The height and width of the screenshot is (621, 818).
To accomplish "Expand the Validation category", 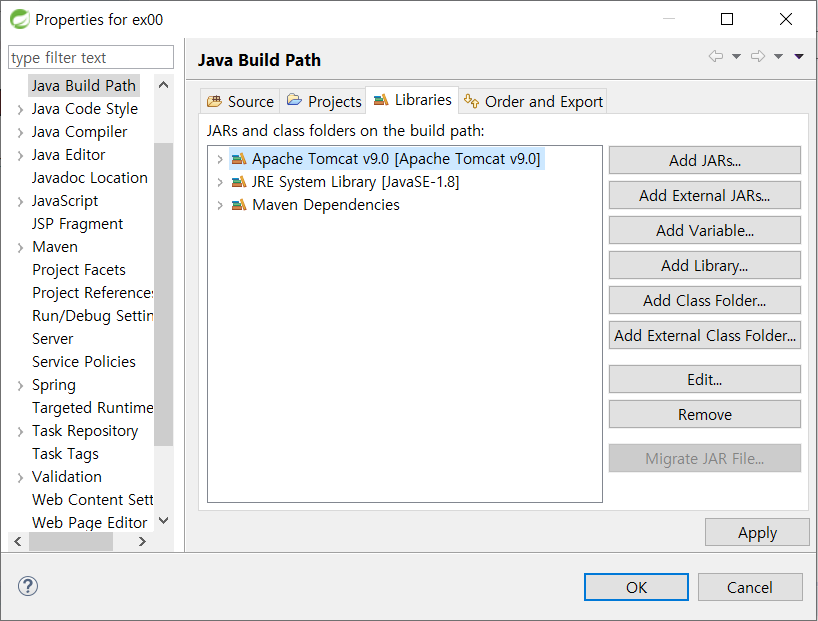I will click(x=20, y=477).
